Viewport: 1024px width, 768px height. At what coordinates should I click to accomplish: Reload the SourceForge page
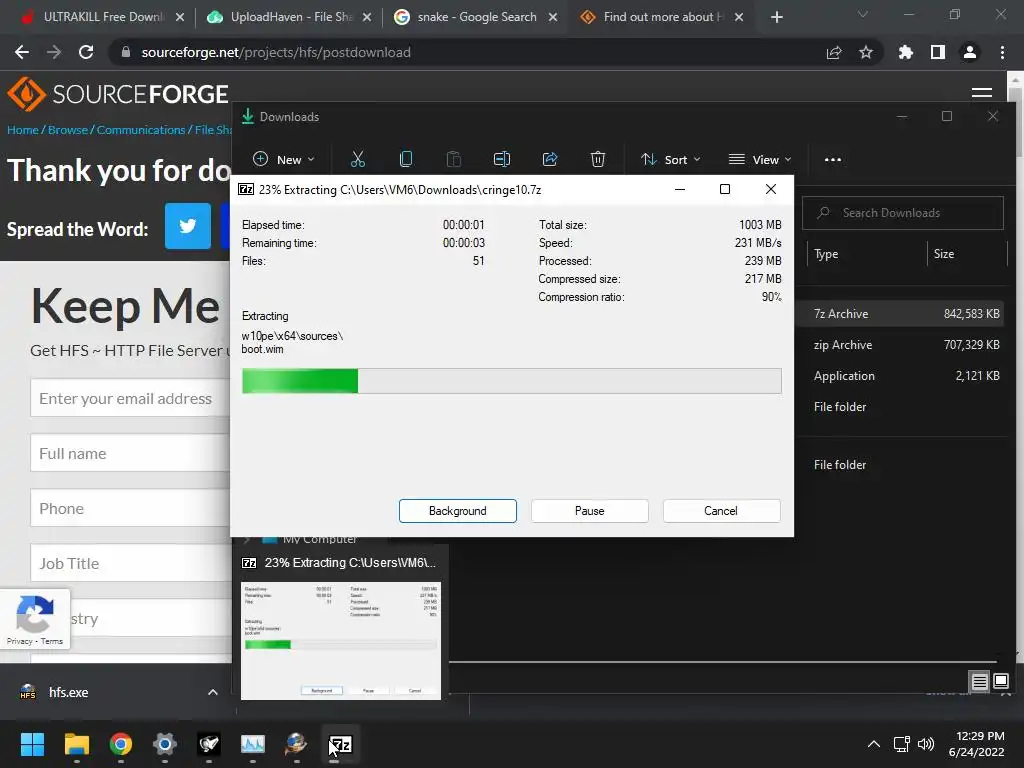86,52
